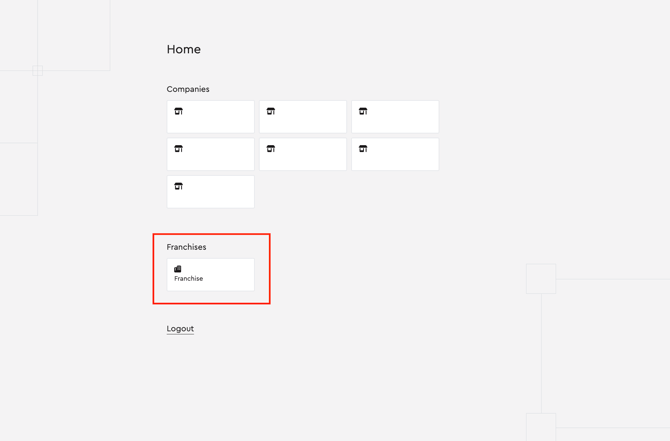Click the Franchises section heading
The width and height of the screenshot is (670, 441).
coord(187,247)
